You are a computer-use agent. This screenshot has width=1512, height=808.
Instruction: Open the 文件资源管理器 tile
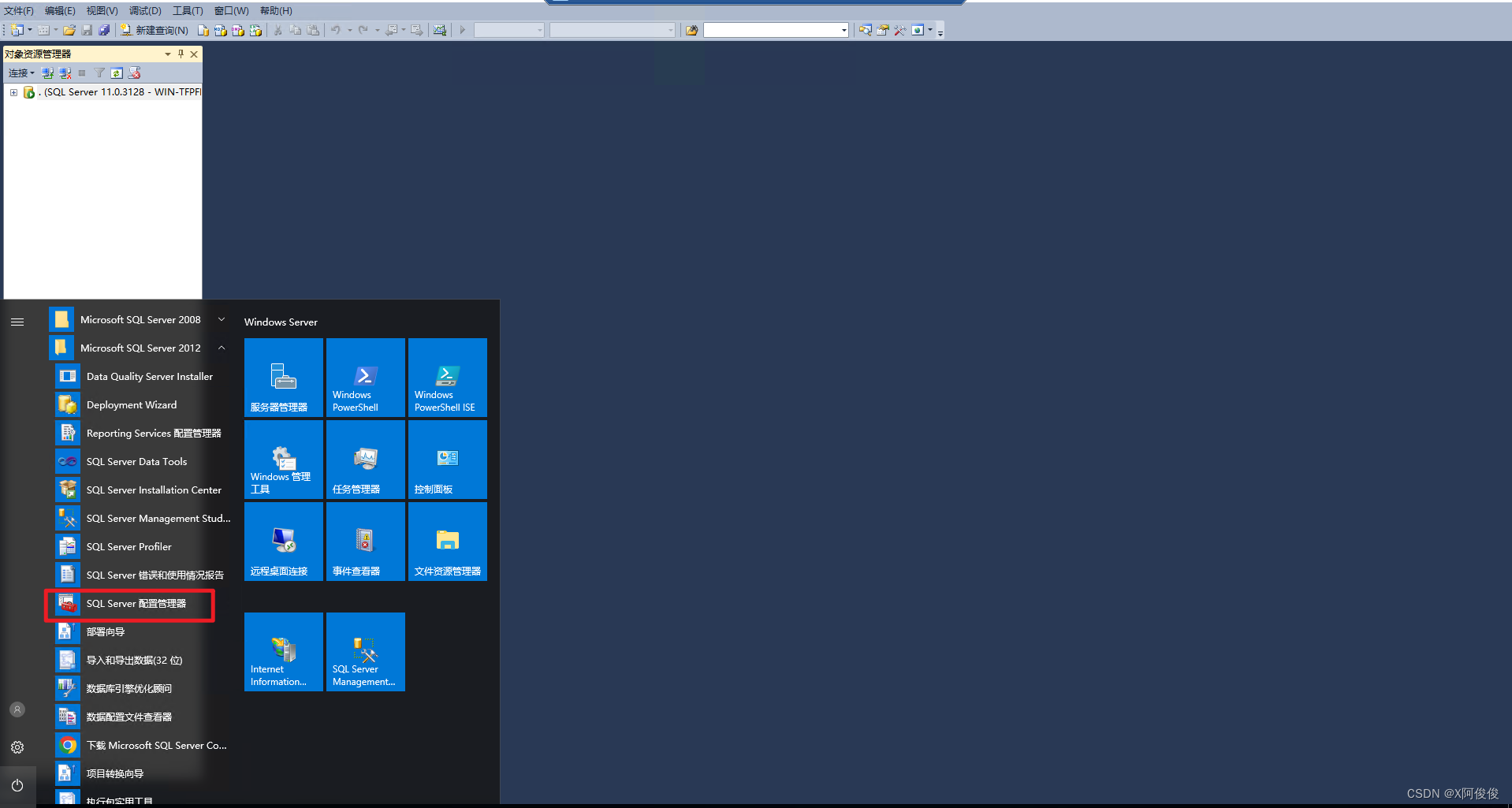(x=448, y=542)
